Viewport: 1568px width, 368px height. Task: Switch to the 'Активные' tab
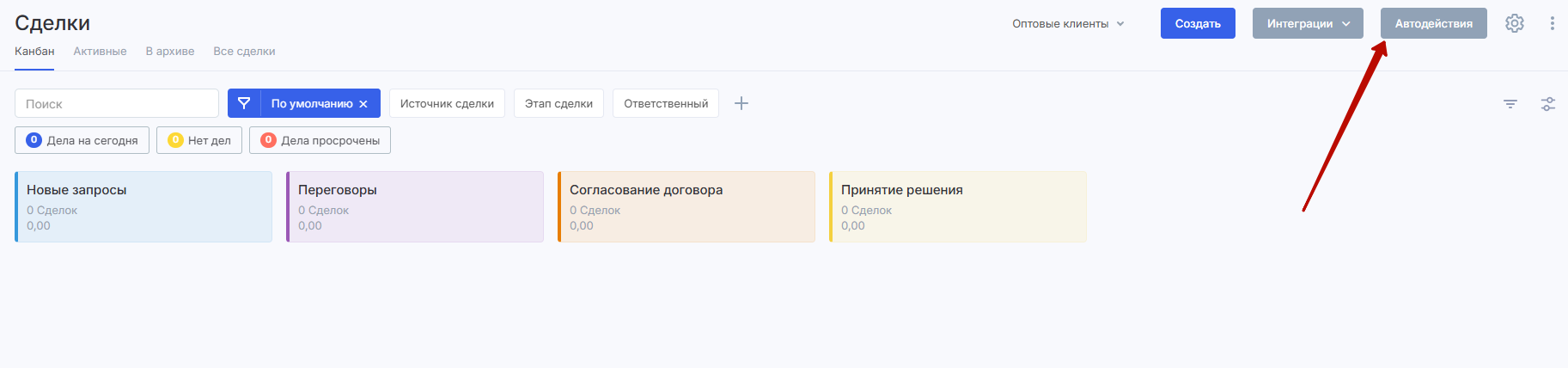[100, 52]
